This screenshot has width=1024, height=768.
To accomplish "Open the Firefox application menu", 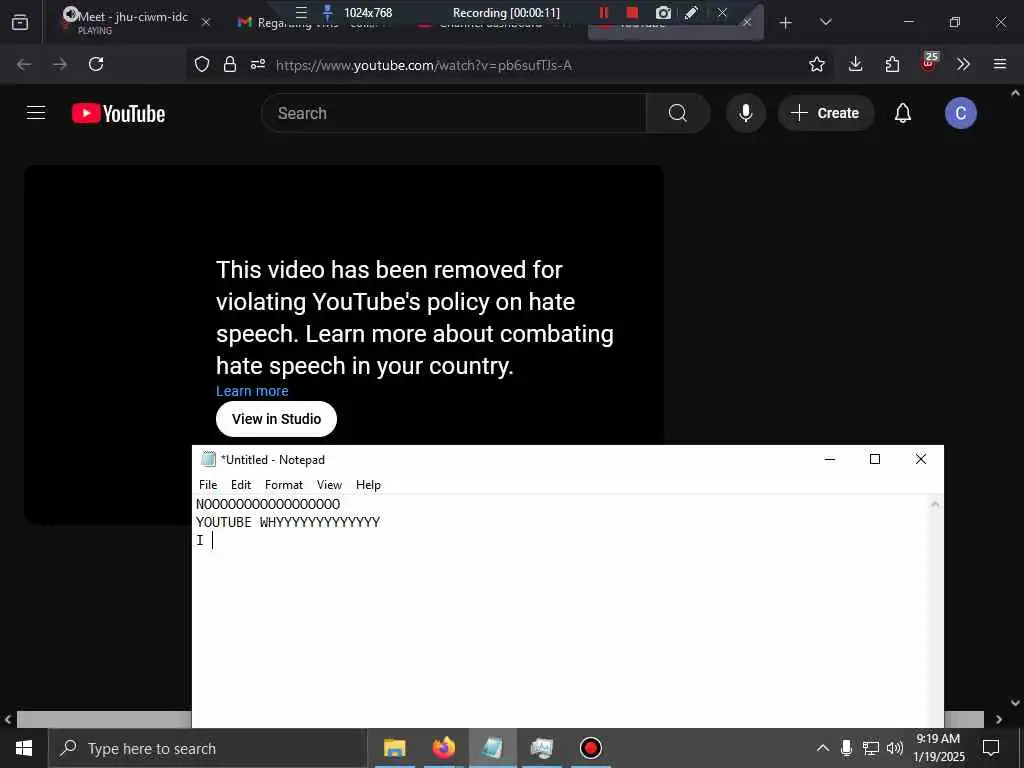I will 999,64.
